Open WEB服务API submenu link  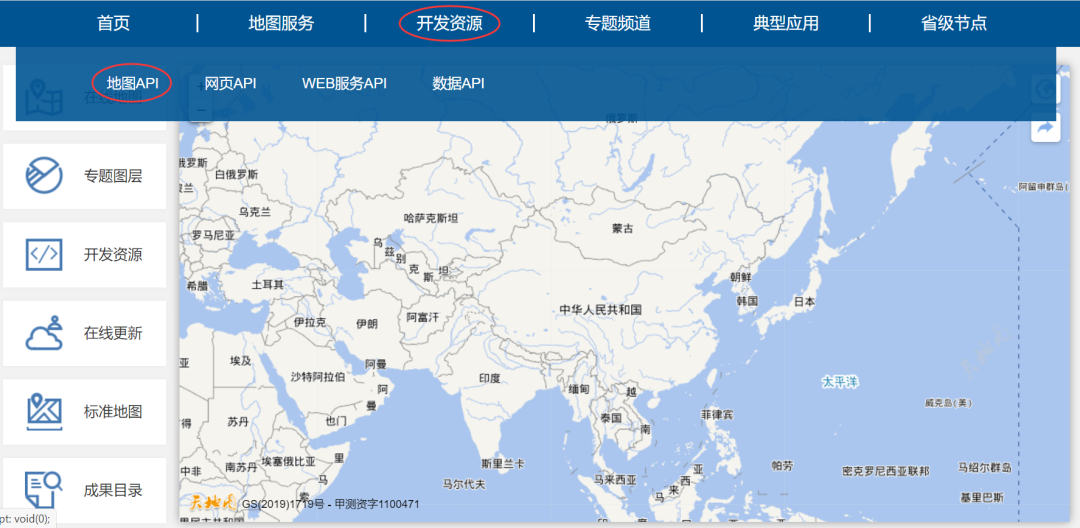coord(344,83)
